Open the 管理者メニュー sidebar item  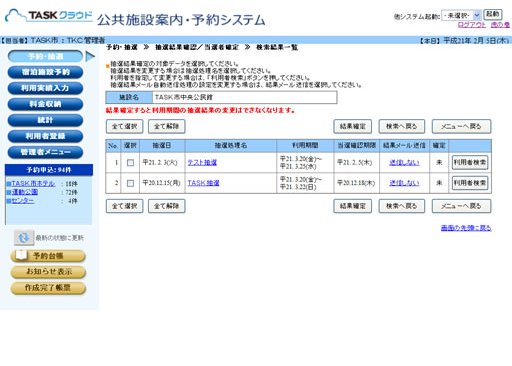(45, 152)
